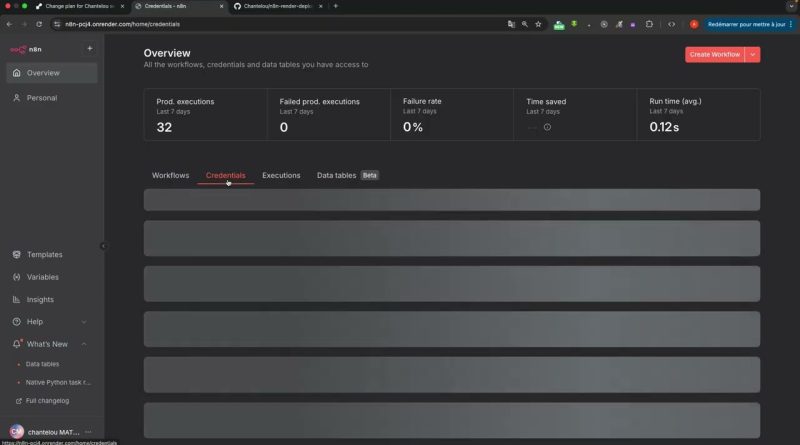Open the dropdown arrow beside Create Workflow

tap(753, 54)
